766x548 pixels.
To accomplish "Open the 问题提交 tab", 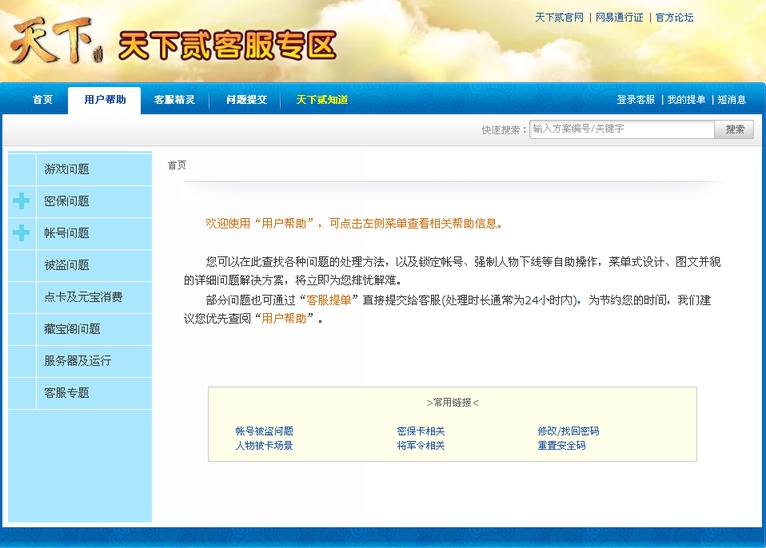I will [246, 100].
